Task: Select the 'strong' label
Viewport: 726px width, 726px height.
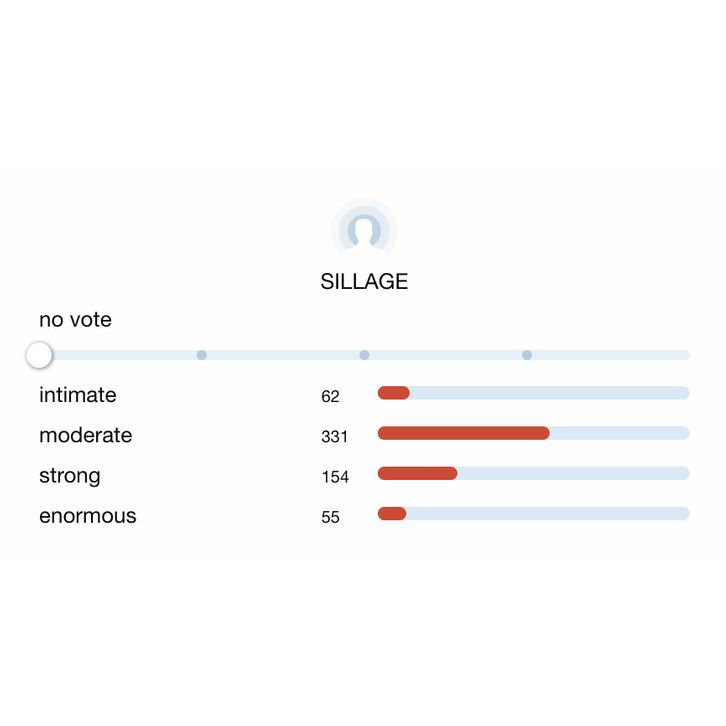Action: point(69,476)
